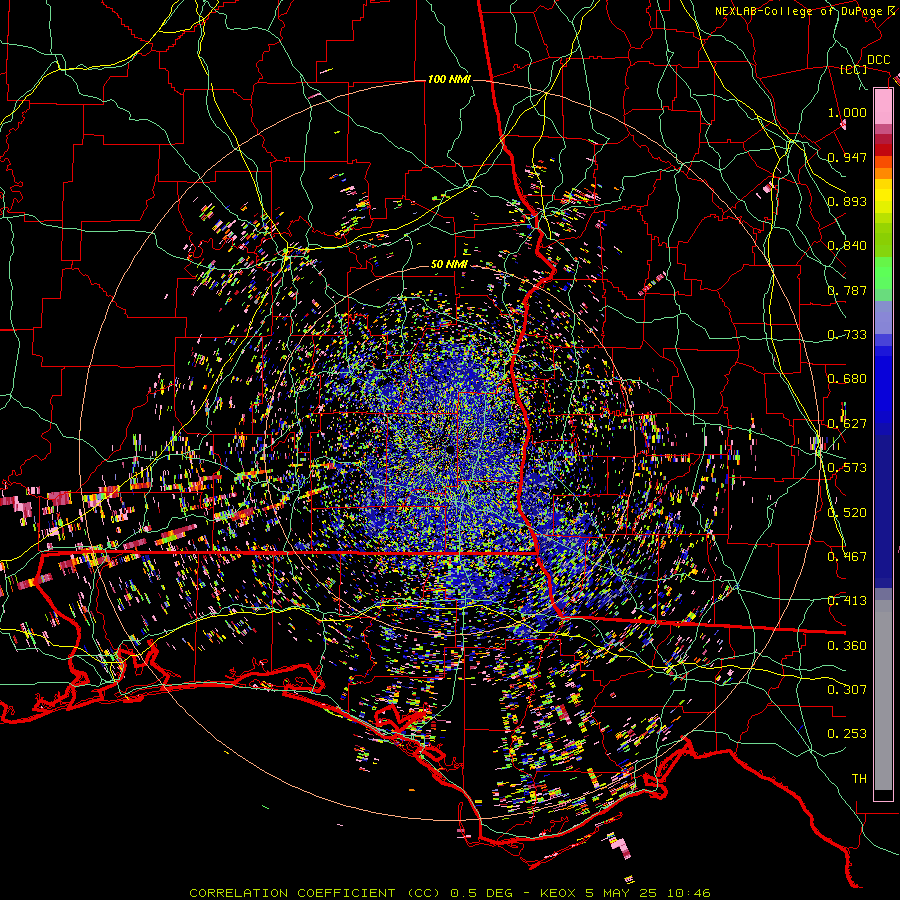Select the 0.680 legend value

847,379
